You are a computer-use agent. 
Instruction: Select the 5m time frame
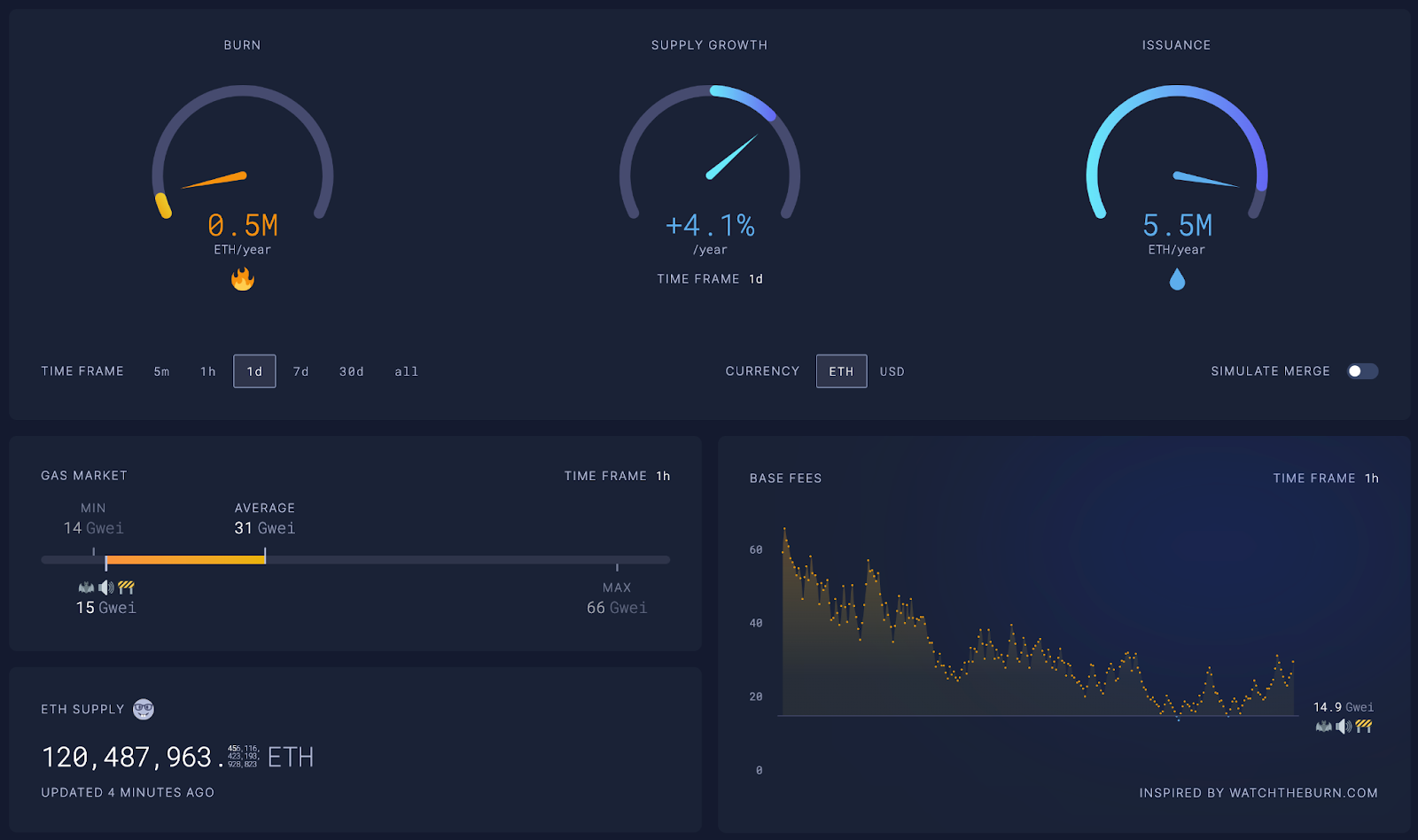161,371
